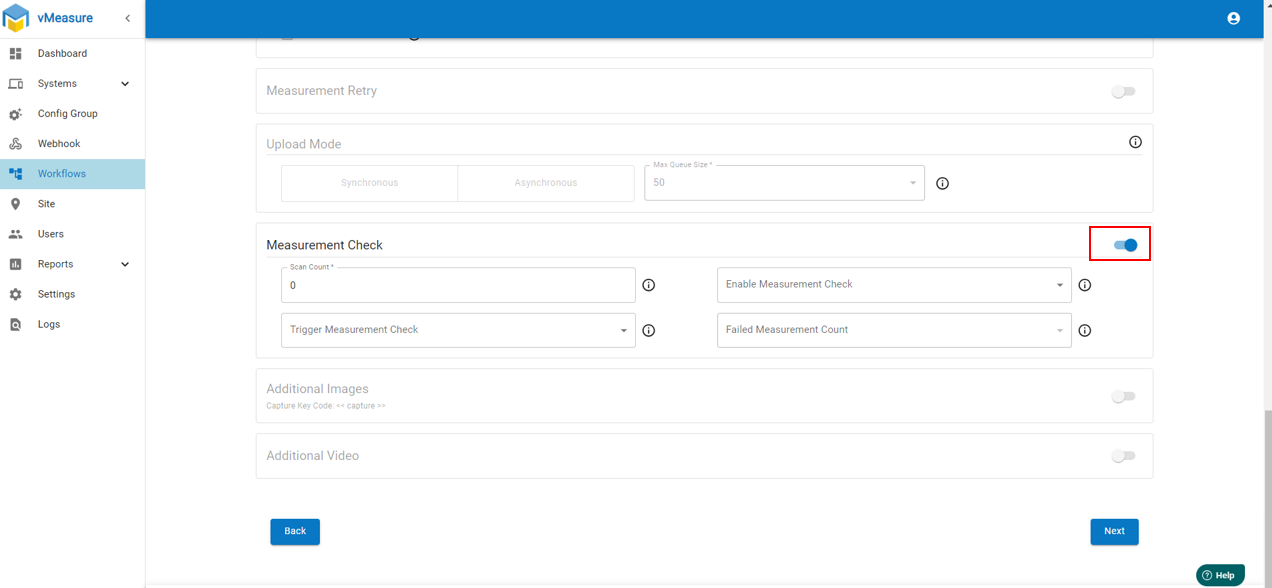Open Settings menu item
The height and width of the screenshot is (588, 1272).
pos(72,294)
